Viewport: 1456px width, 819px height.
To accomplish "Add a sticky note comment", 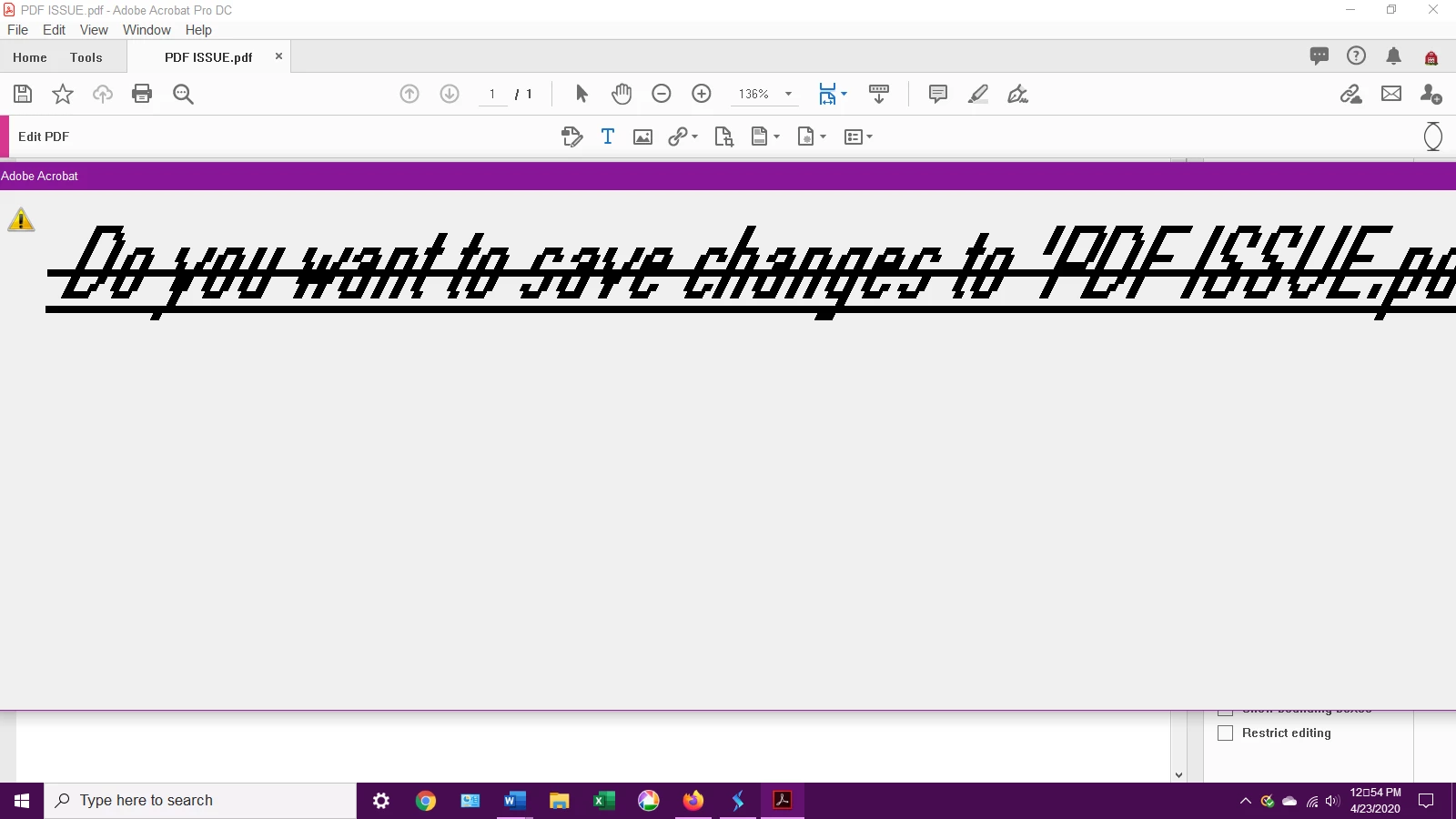I will click(x=938, y=94).
